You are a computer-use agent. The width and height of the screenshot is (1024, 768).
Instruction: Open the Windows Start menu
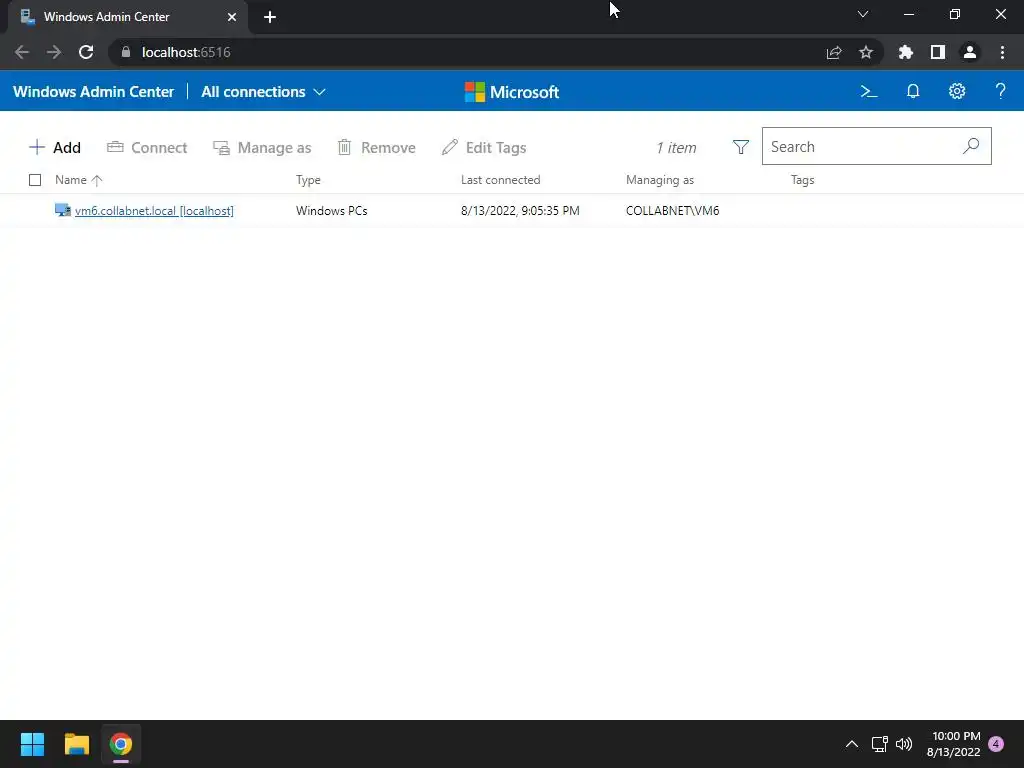pos(32,744)
